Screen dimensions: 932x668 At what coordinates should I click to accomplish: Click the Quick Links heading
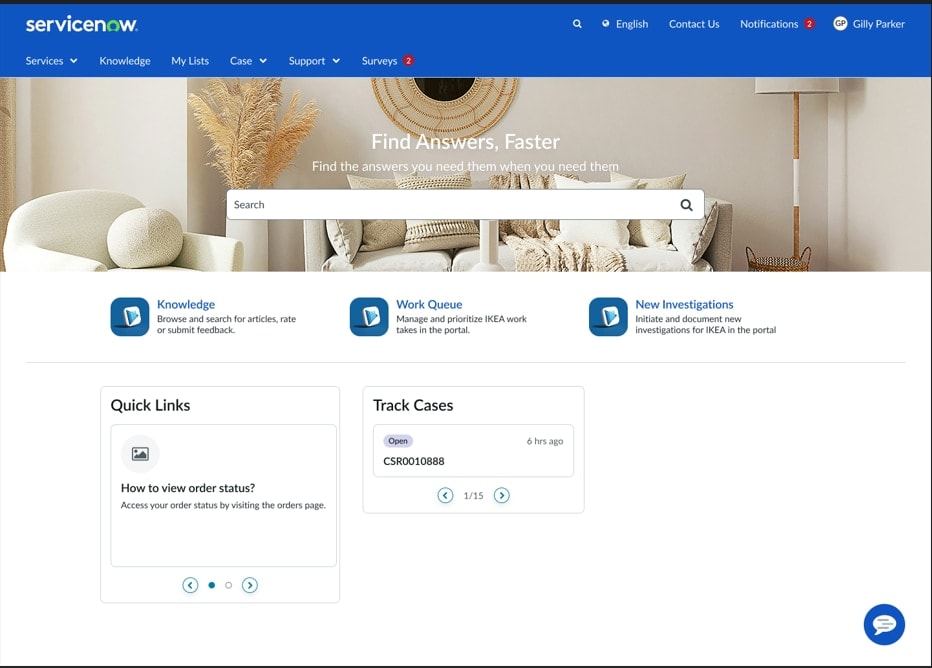(150, 405)
